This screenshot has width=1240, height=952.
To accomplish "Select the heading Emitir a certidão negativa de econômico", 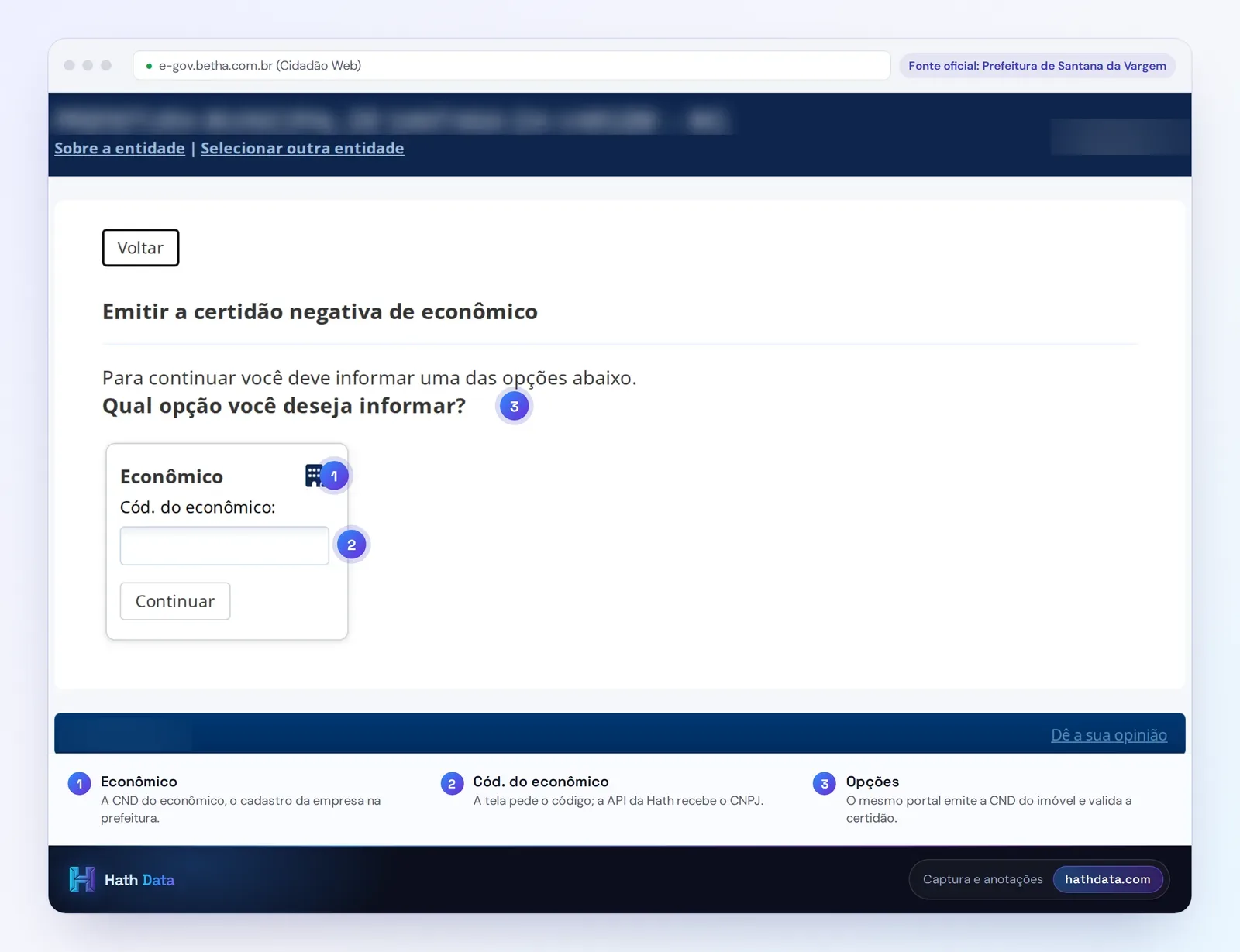I will pyautogui.click(x=320, y=311).
